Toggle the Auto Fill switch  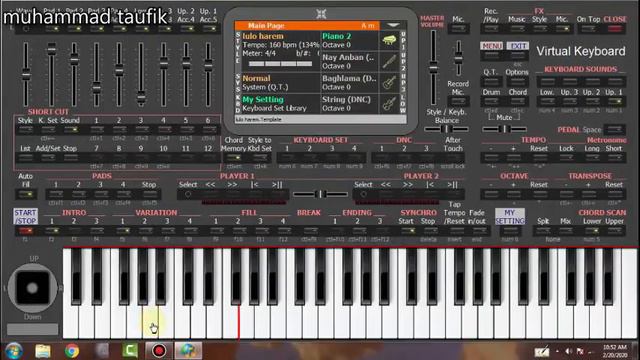[x=25, y=194]
